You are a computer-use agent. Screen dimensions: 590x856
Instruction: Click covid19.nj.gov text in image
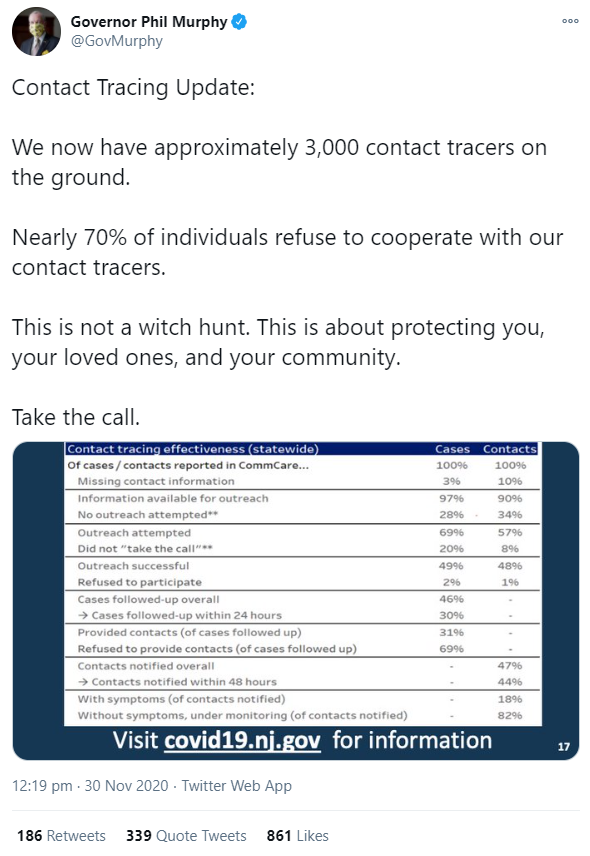pos(242,741)
